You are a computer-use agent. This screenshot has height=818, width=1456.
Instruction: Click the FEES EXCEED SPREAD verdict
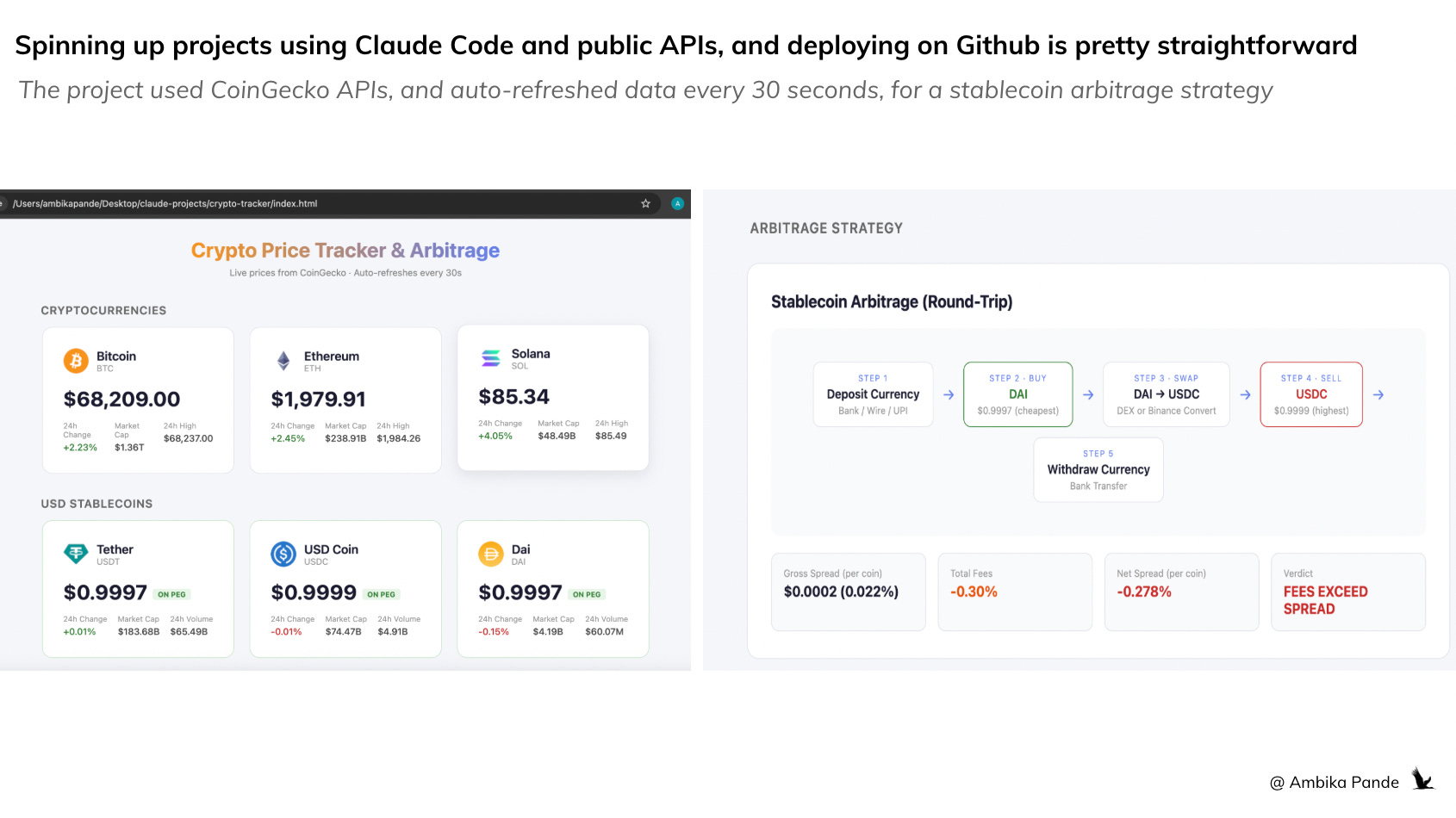click(x=1325, y=600)
